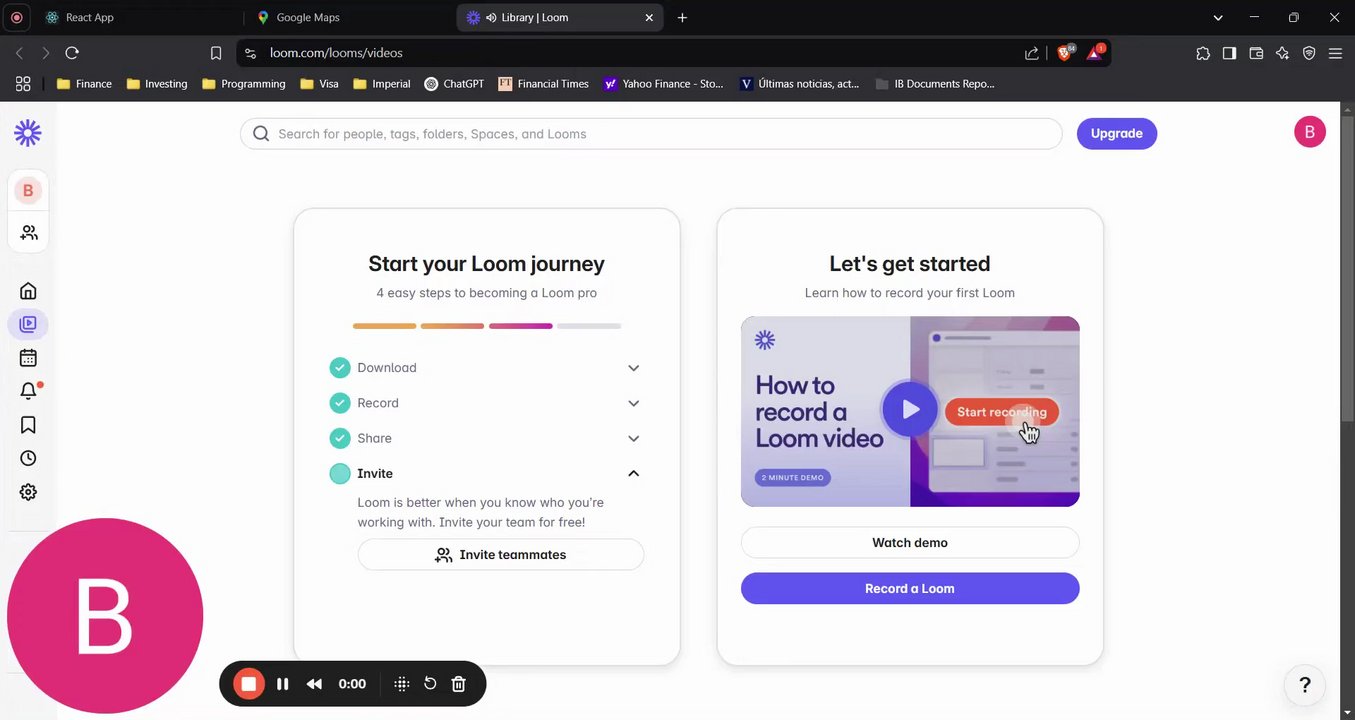Open the Library videos icon in the sidebar
The height and width of the screenshot is (720, 1355).
pos(28,324)
